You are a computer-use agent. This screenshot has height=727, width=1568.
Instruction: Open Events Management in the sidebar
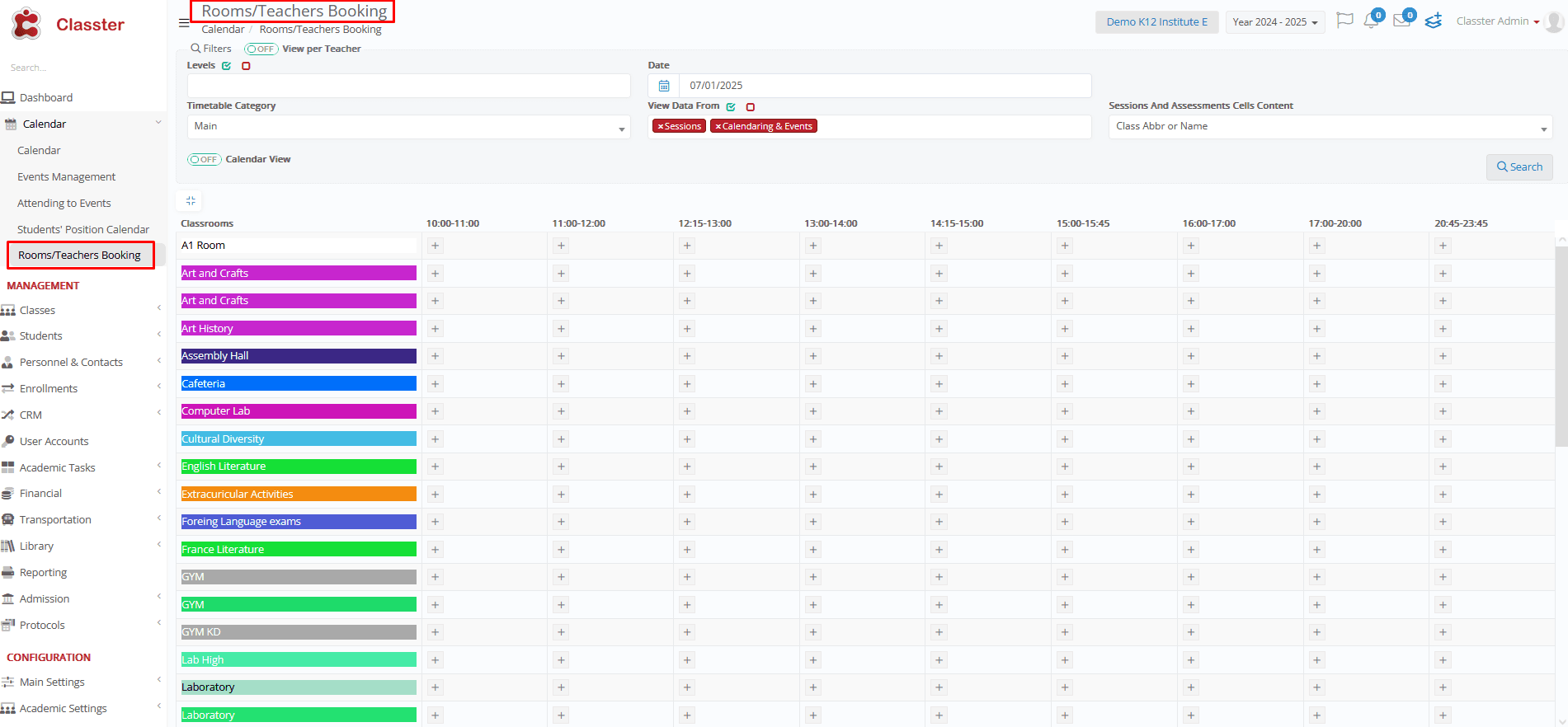tap(66, 176)
